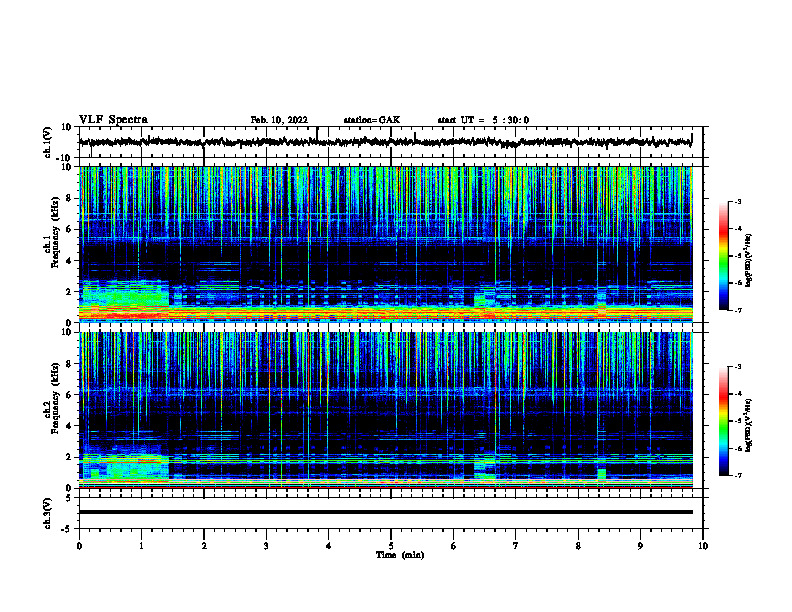Click the "ch.3(V)" axis label
792x612 pixels.
(x=48, y=514)
